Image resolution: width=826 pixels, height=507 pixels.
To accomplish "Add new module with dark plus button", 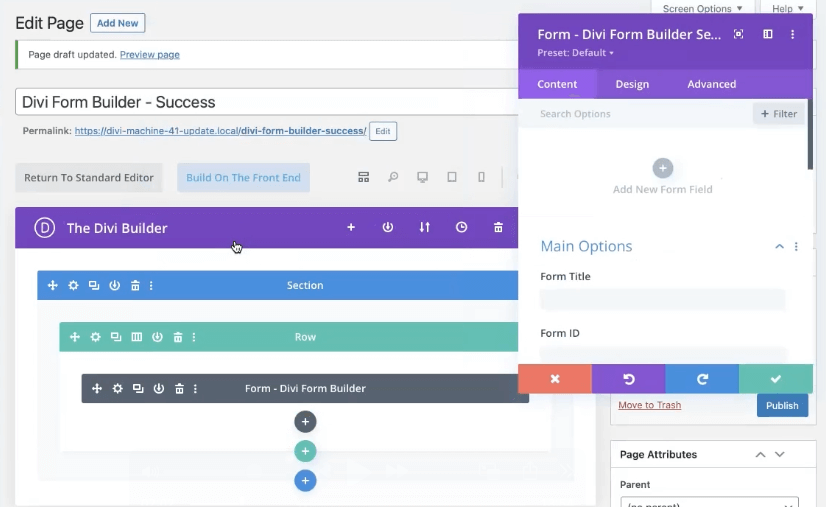I will pyautogui.click(x=305, y=422).
